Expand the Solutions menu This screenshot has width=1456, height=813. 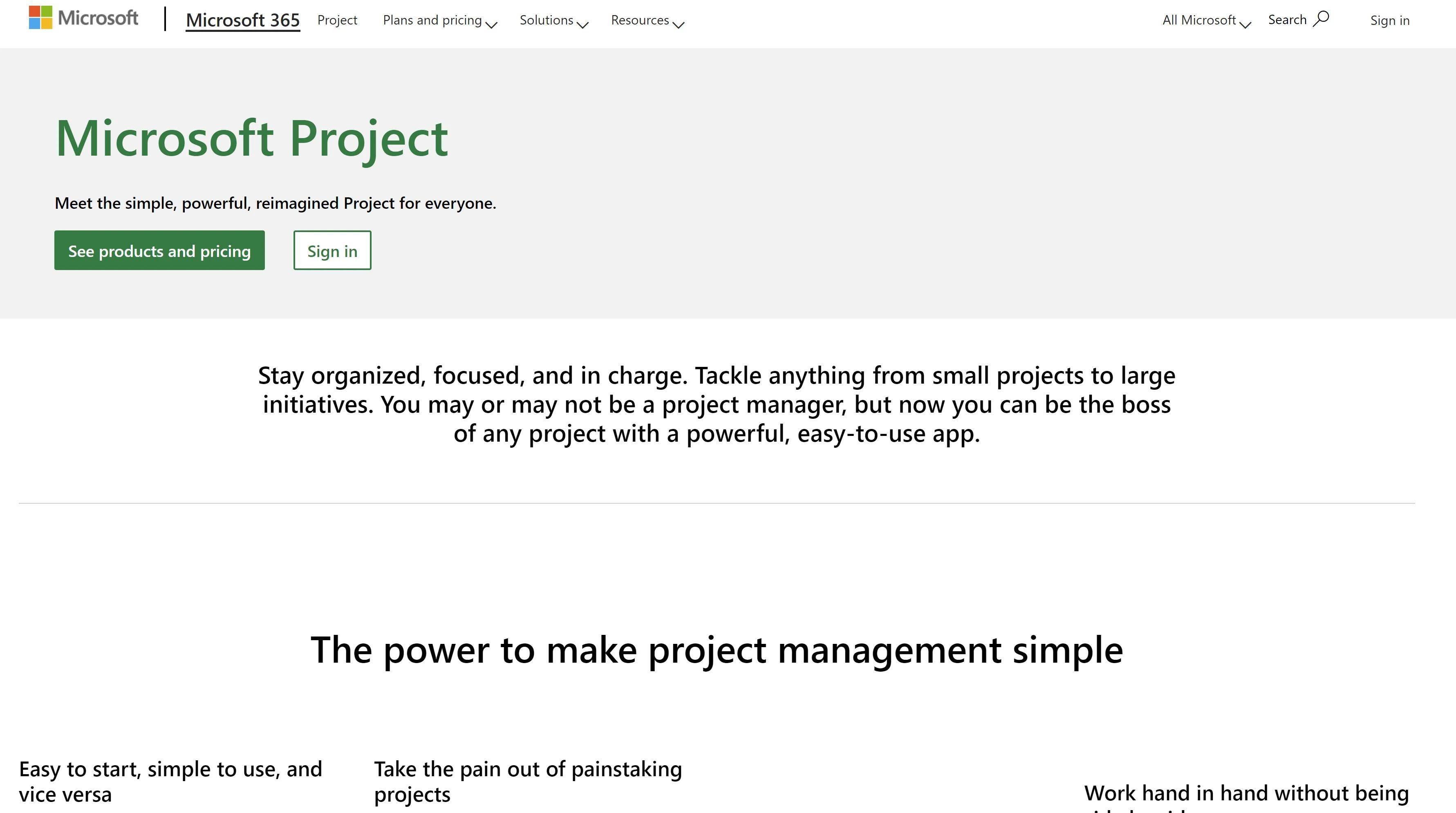(553, 20)
